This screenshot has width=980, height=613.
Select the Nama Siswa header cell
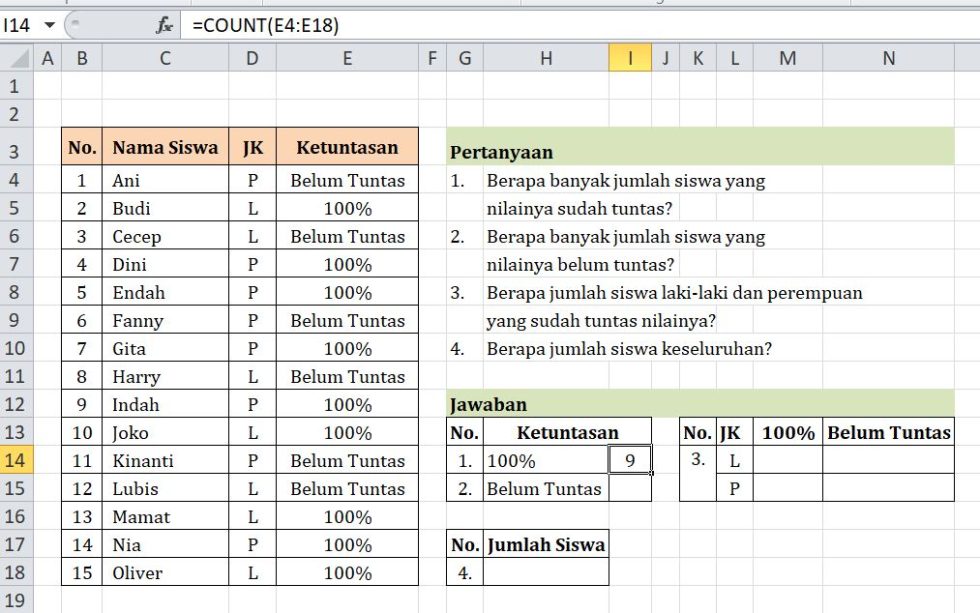tap(165, 145)
